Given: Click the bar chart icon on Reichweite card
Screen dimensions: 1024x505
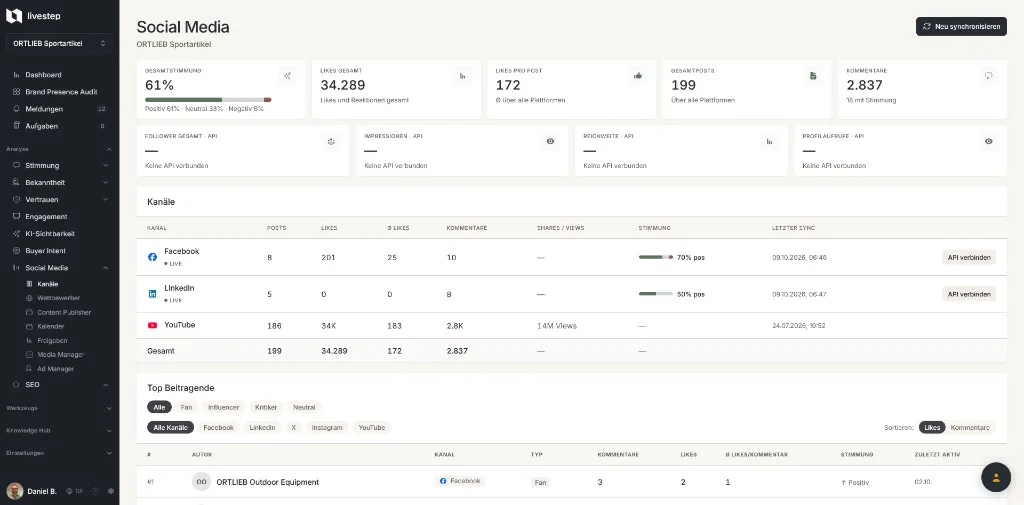Looking at the screenshot, I should pos(769,141).
